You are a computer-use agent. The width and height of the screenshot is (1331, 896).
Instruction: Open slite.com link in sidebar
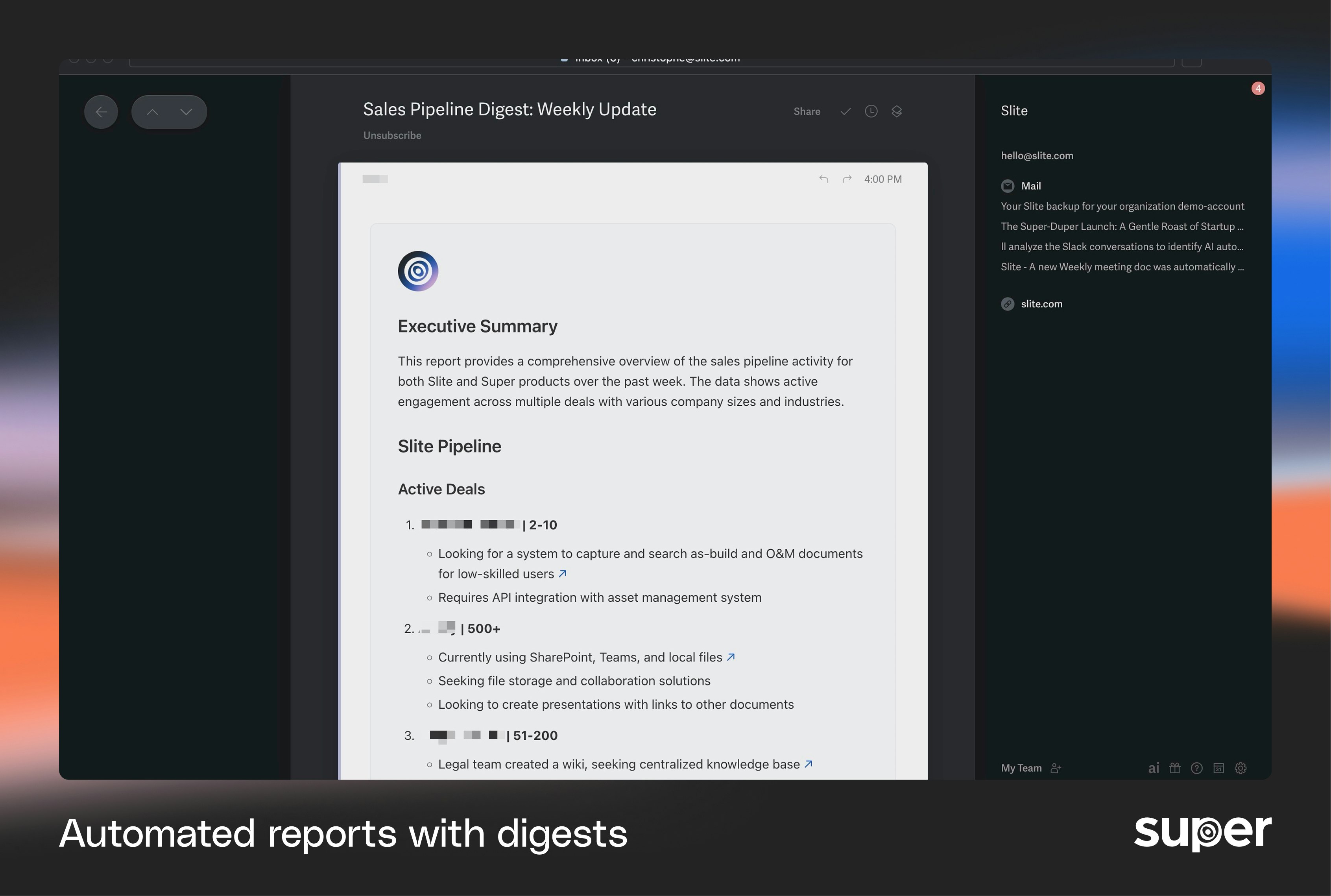coord(1041,304)
